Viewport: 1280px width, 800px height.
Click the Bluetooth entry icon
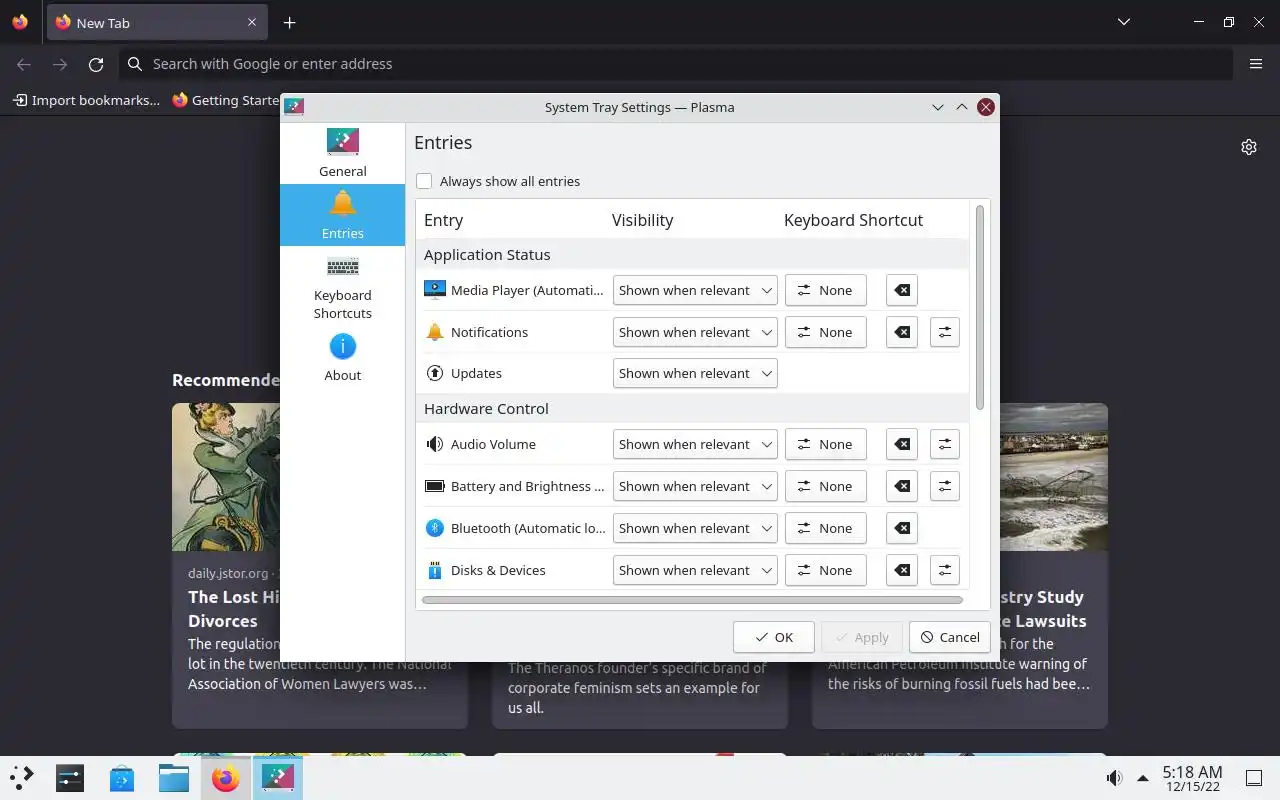click(434, 528)
